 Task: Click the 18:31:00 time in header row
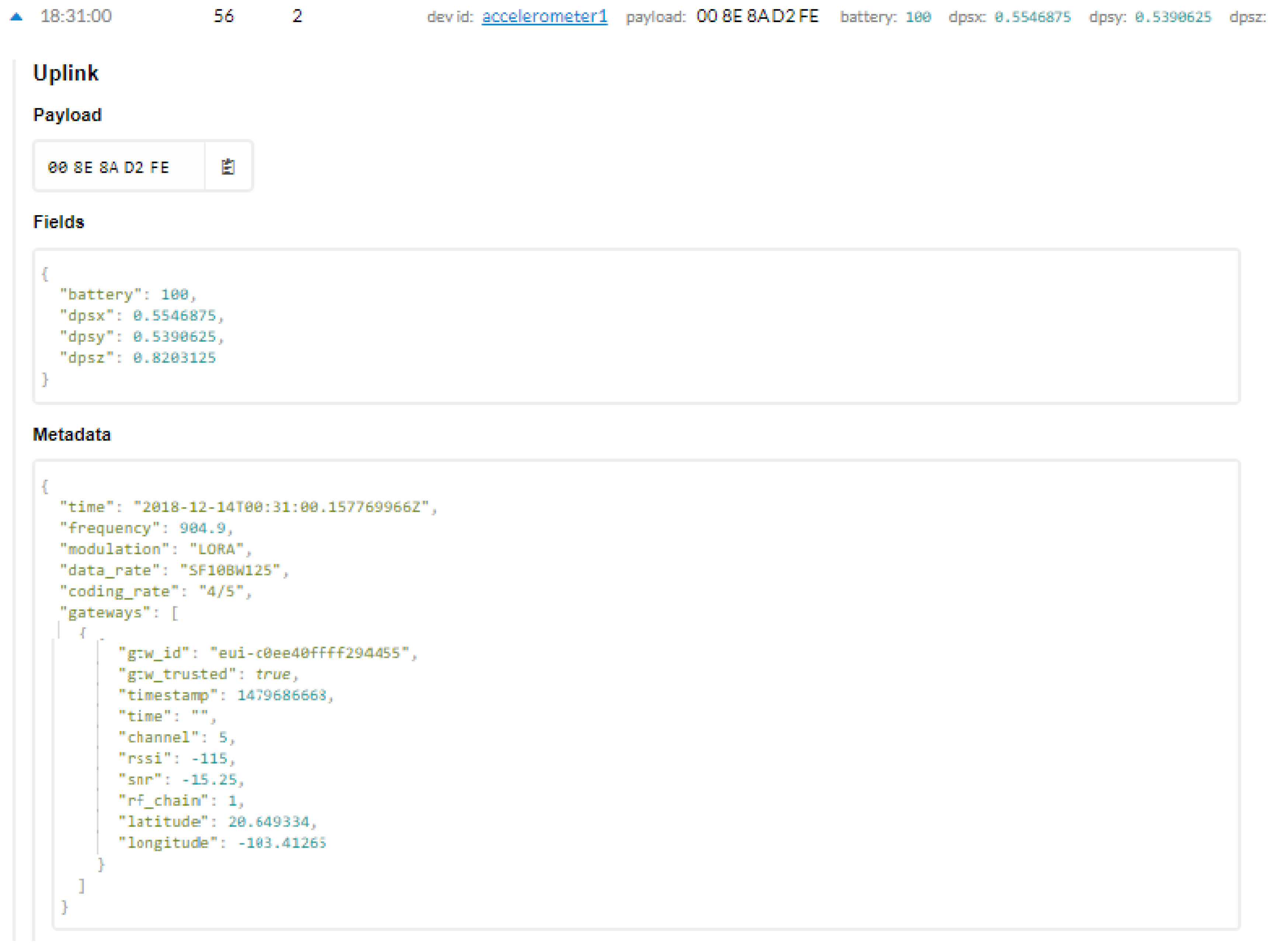click(x=76, y=16)
